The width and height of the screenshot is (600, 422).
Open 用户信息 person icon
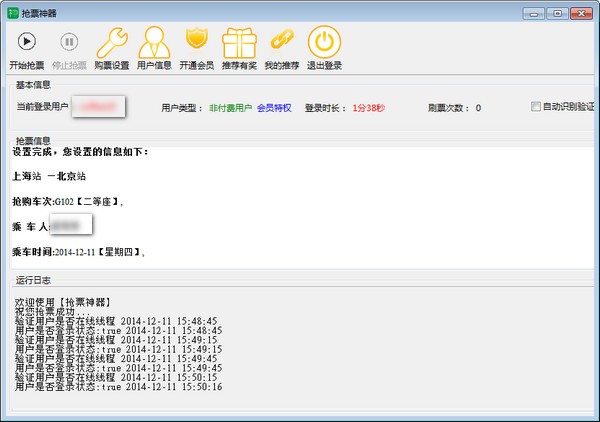click(x=154, y=43)
